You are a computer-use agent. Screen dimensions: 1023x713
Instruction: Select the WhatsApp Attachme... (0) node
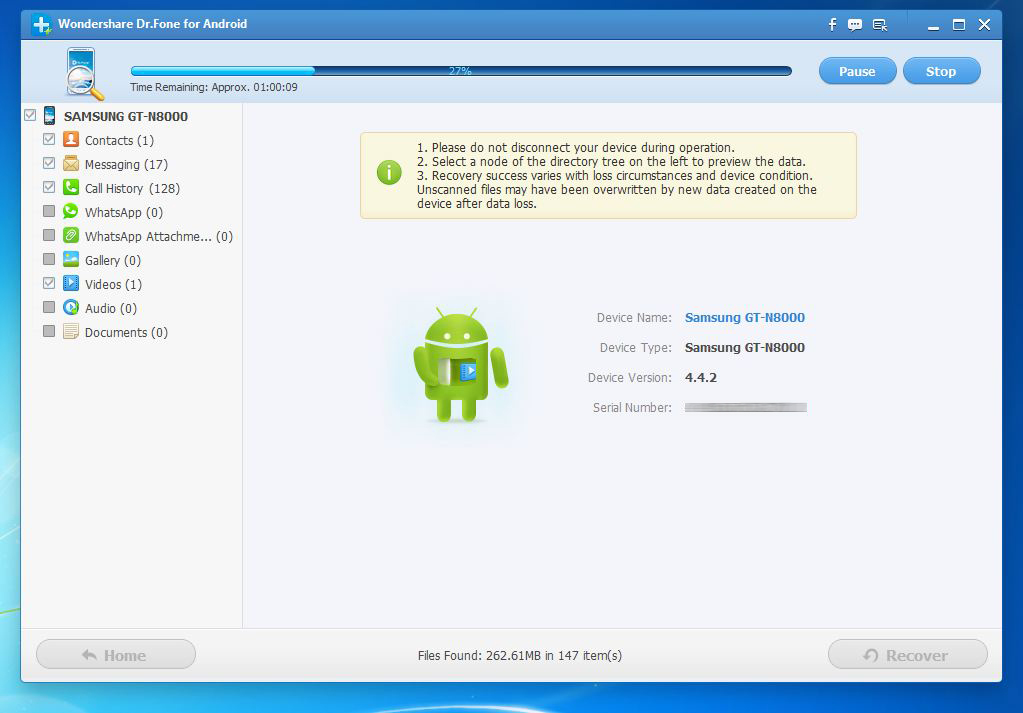pos(159,236)
